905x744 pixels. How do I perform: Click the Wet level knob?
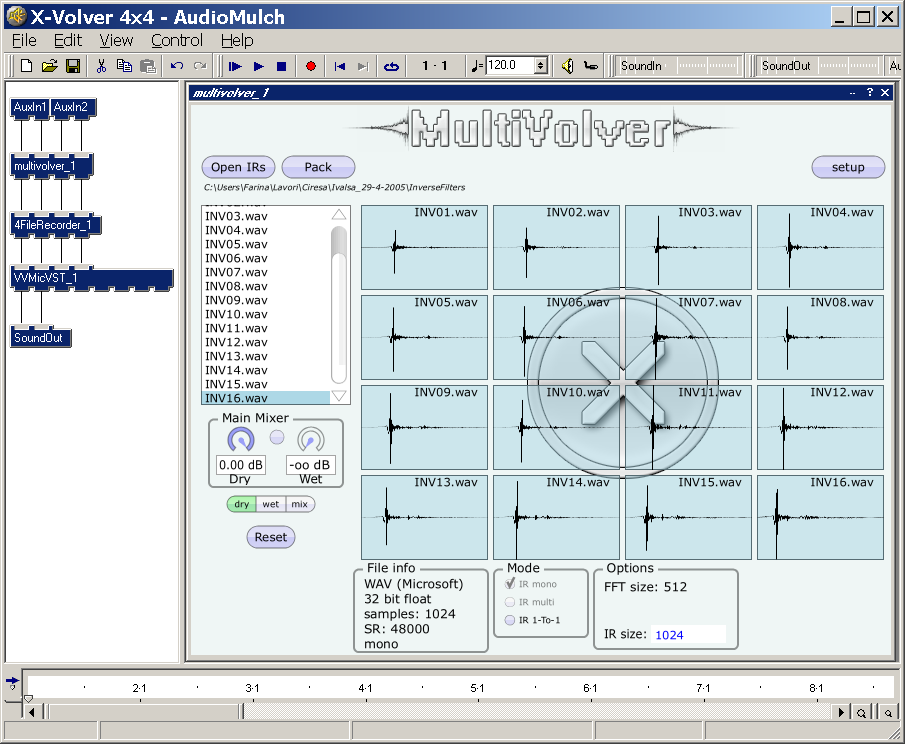point(311,440)
